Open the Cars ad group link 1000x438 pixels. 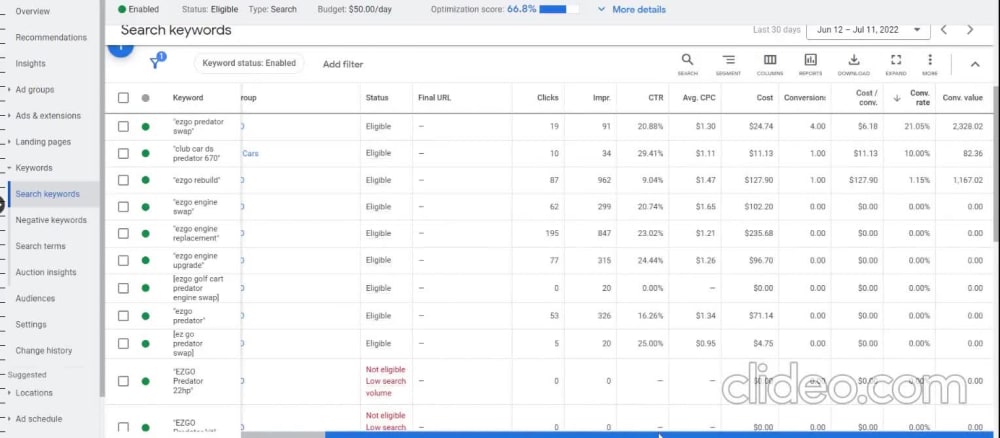(250, 154)
